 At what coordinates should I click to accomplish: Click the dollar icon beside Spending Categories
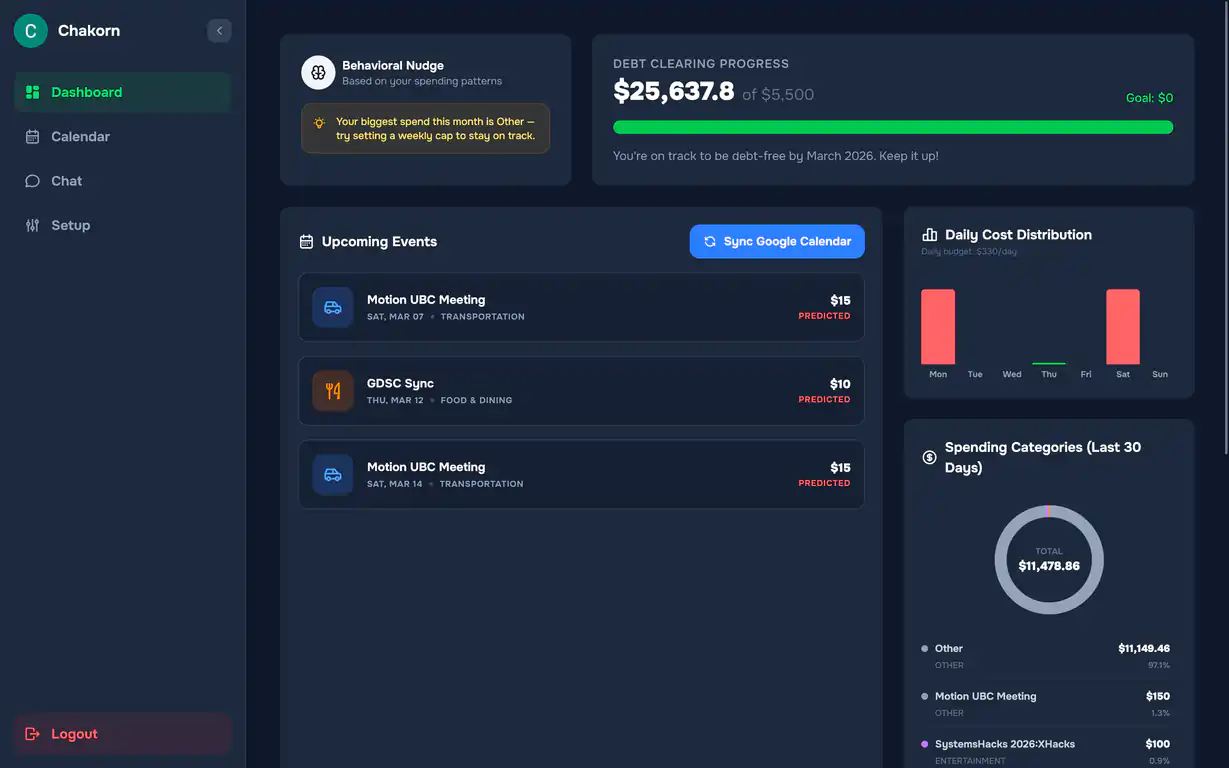[928, 457]
